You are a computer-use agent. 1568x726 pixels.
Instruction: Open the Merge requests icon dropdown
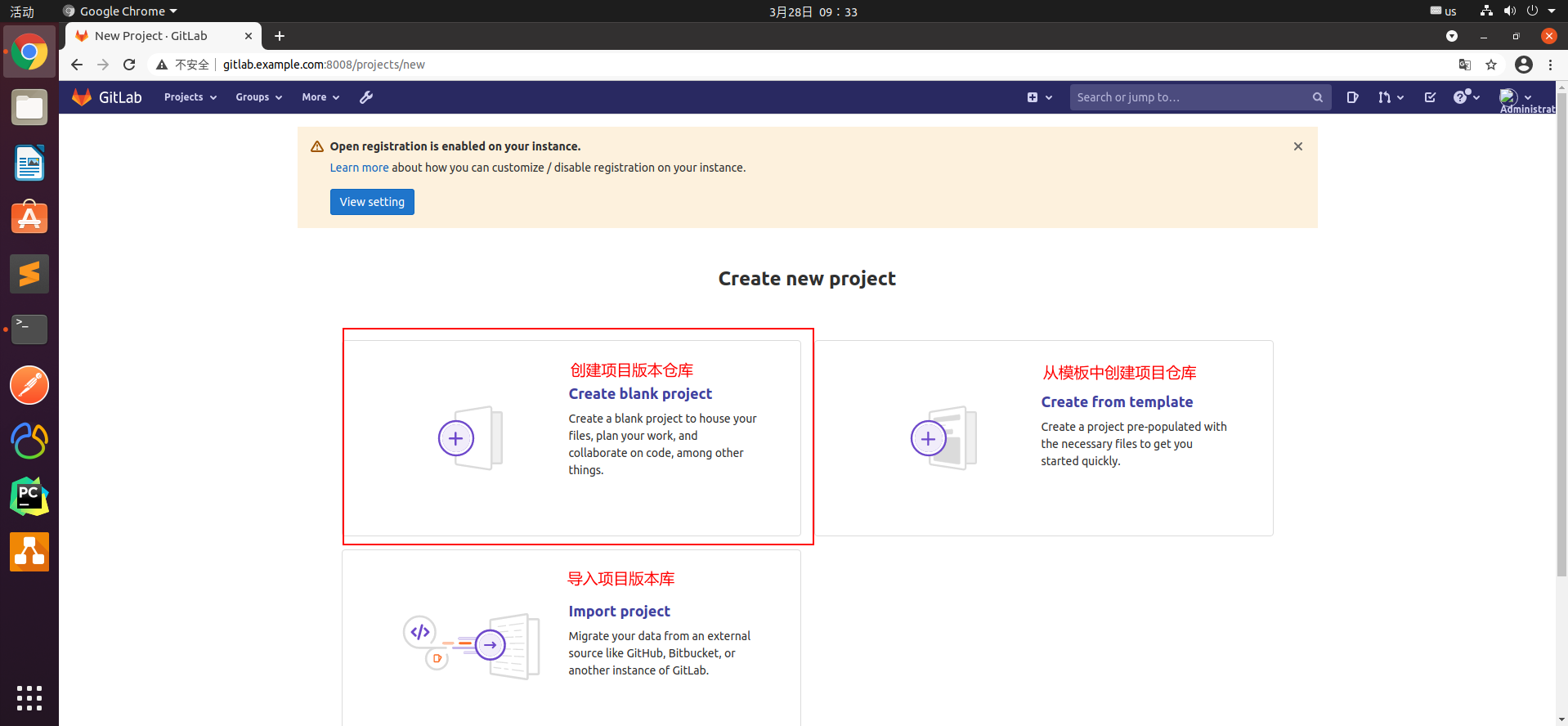1390,96
